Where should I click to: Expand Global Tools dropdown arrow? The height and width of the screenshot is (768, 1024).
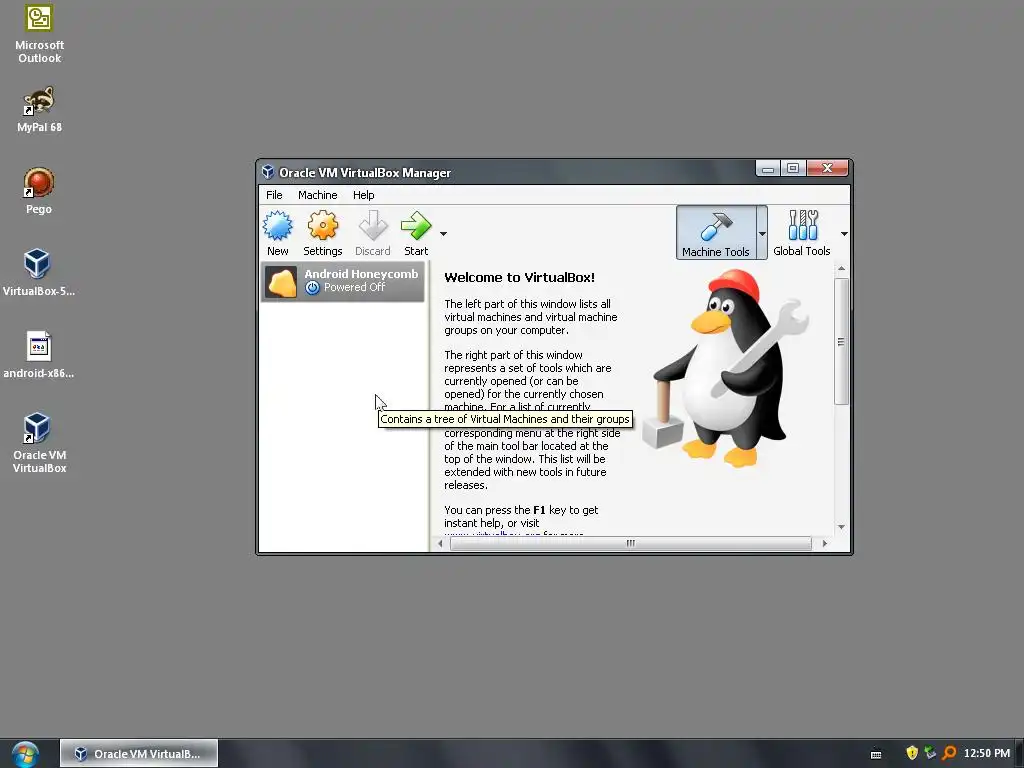pos(844,234)
